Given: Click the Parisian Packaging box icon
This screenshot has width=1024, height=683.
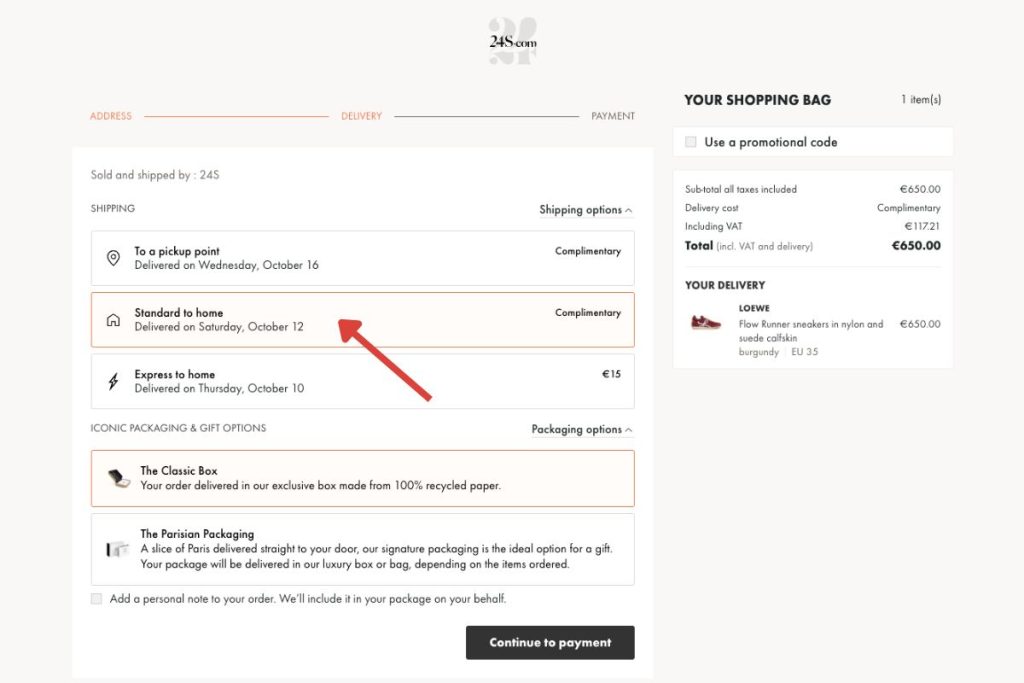Looking at the screenshot, I should click(118, 549).
